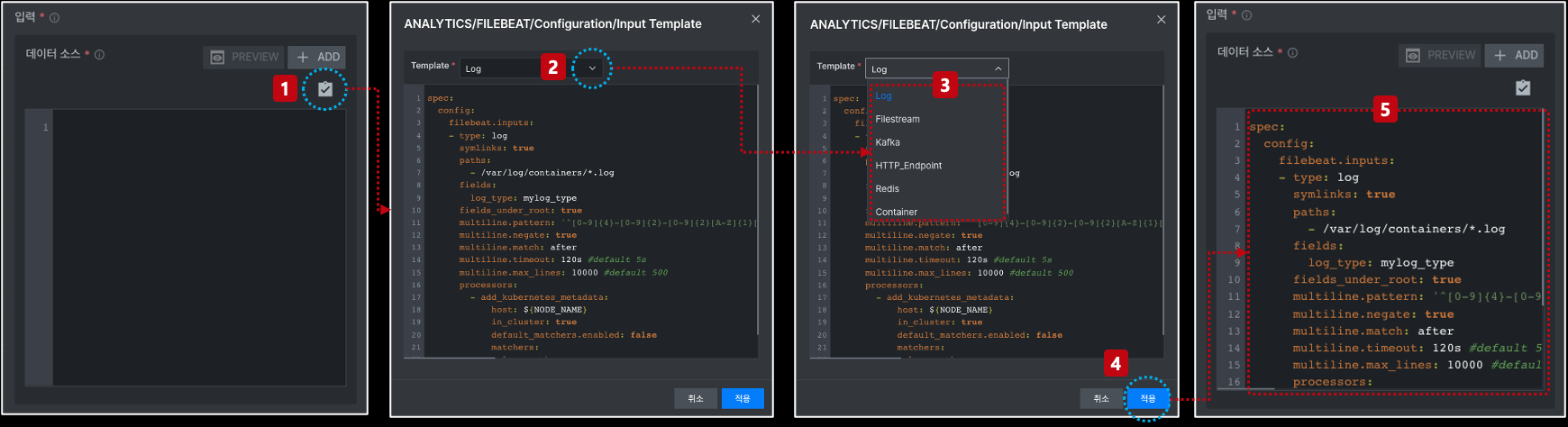The image size is (1568, 427).
Task: Click the clipboard template icon in left panel
Action: click(325, 89)
